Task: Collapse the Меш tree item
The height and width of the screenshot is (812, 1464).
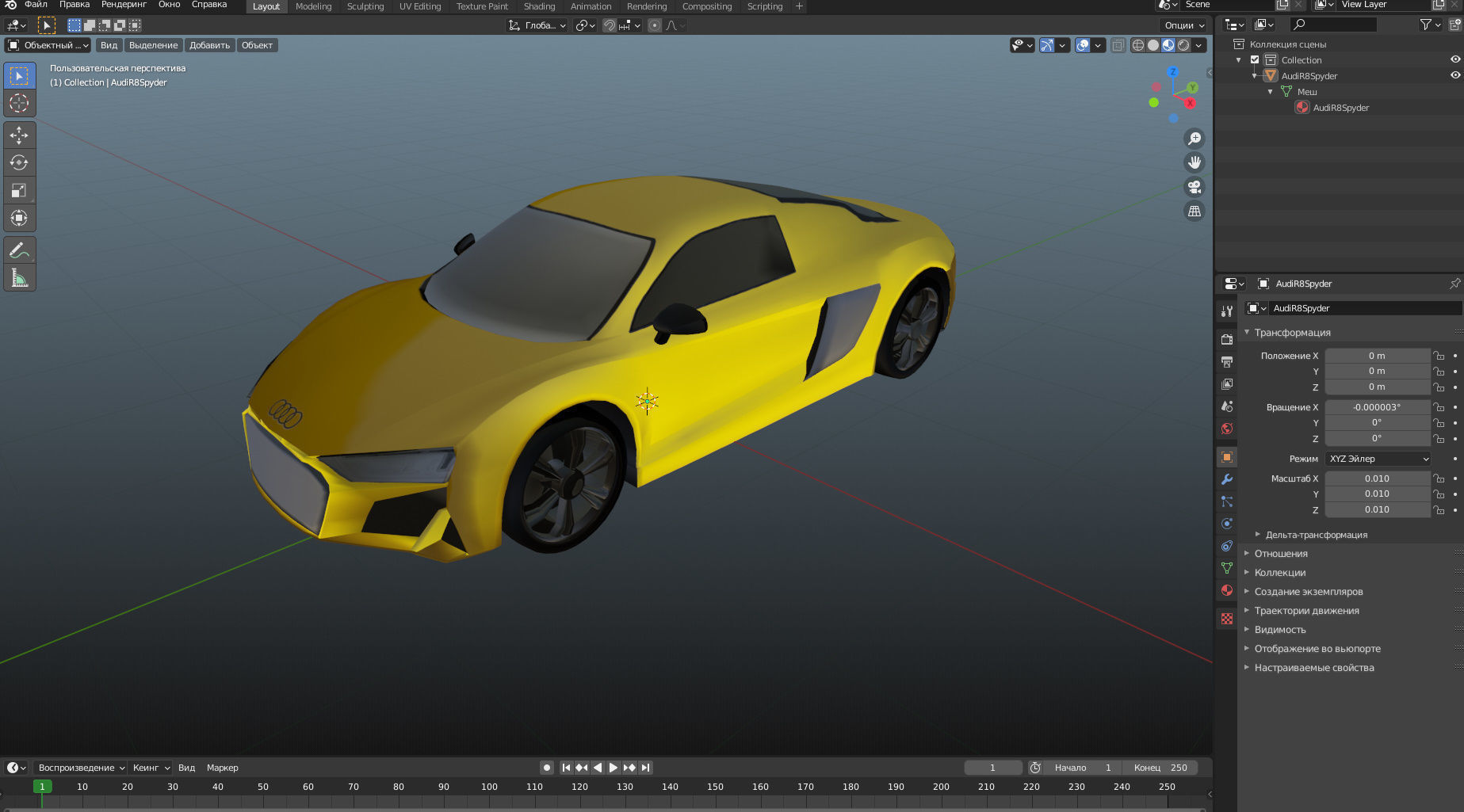Action: click(x=1271, y=92)
